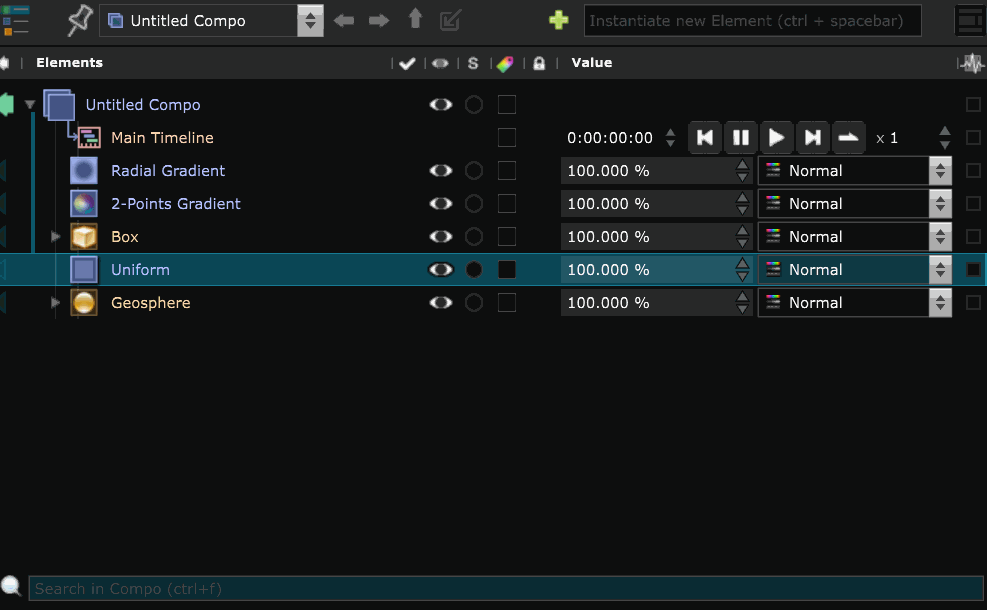Screen dimensions: 987x610
Task: Hide the Radial Gradient element
Action: [x=440, y=171]
